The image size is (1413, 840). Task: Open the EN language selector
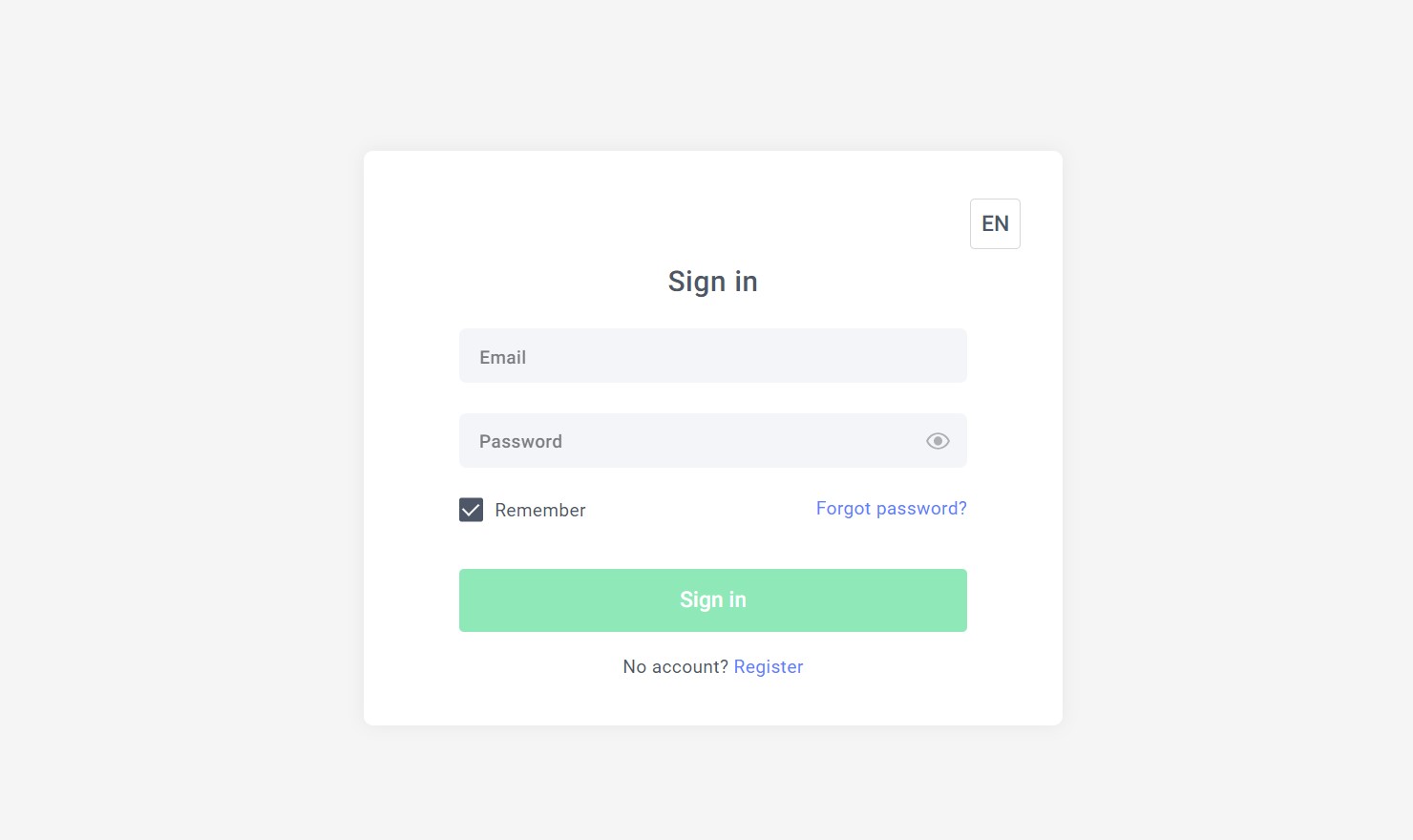995,223
